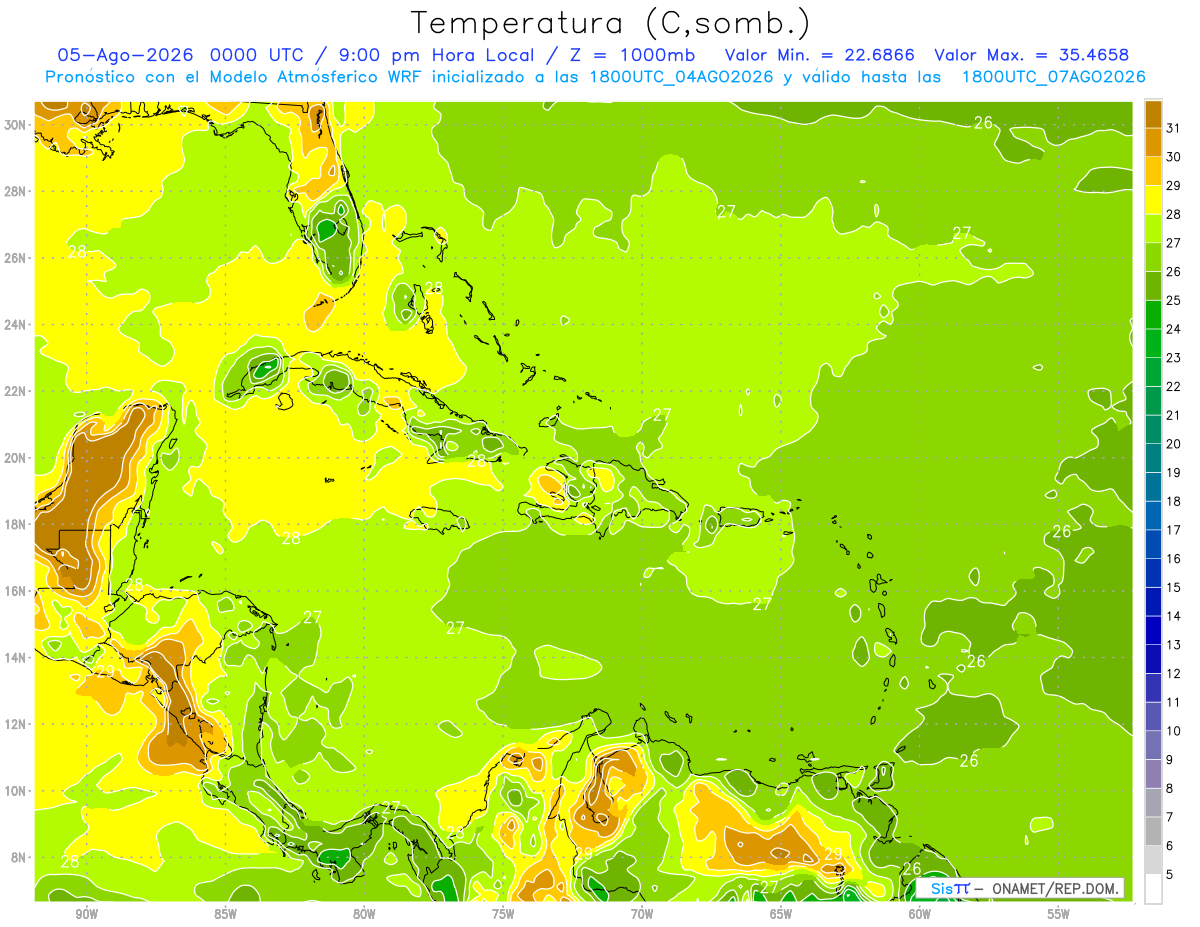Click the 75W longitude axis label
The height and width of the screenshot is (927, 1200).
(503, 914)
